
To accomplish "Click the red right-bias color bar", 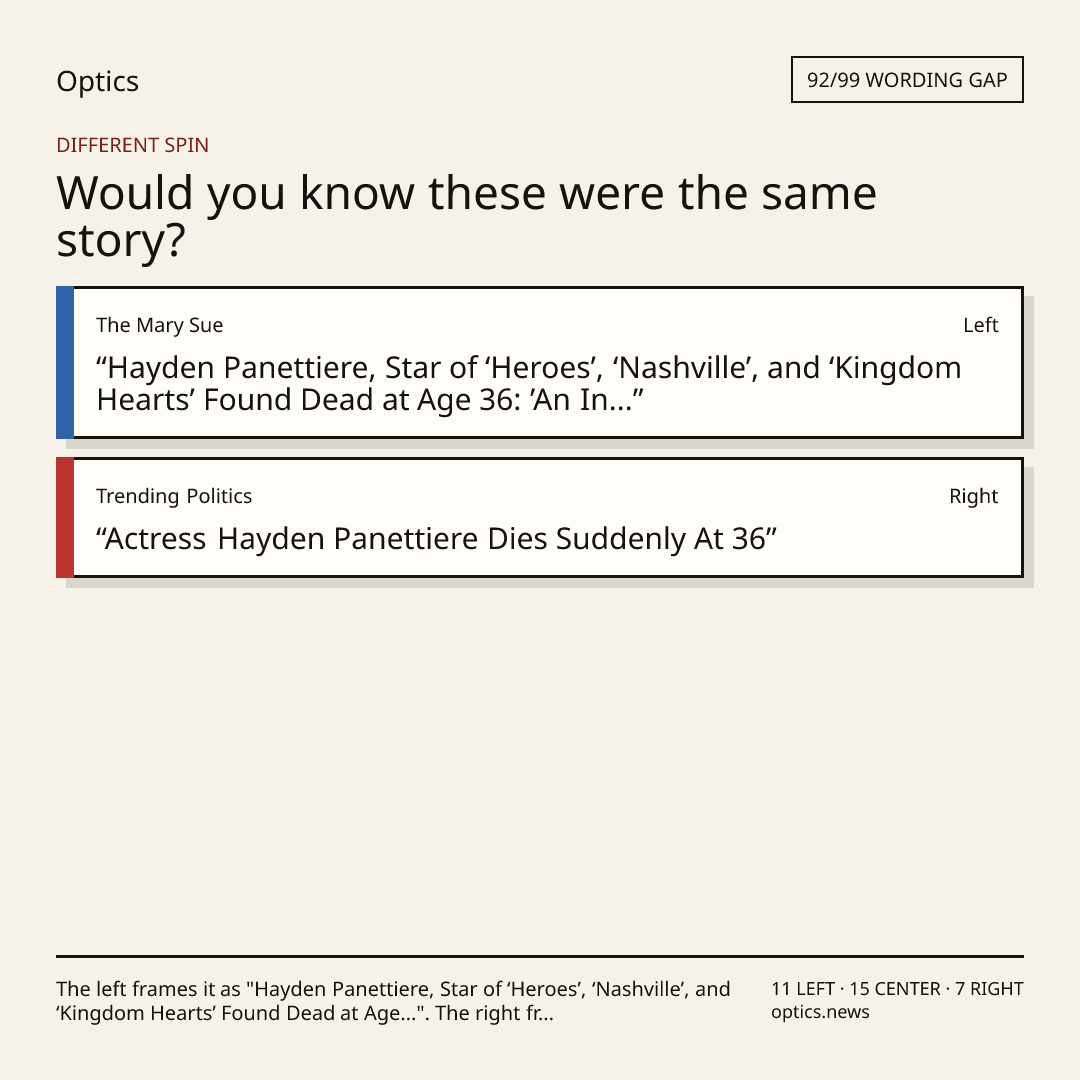I will point(65,517).
